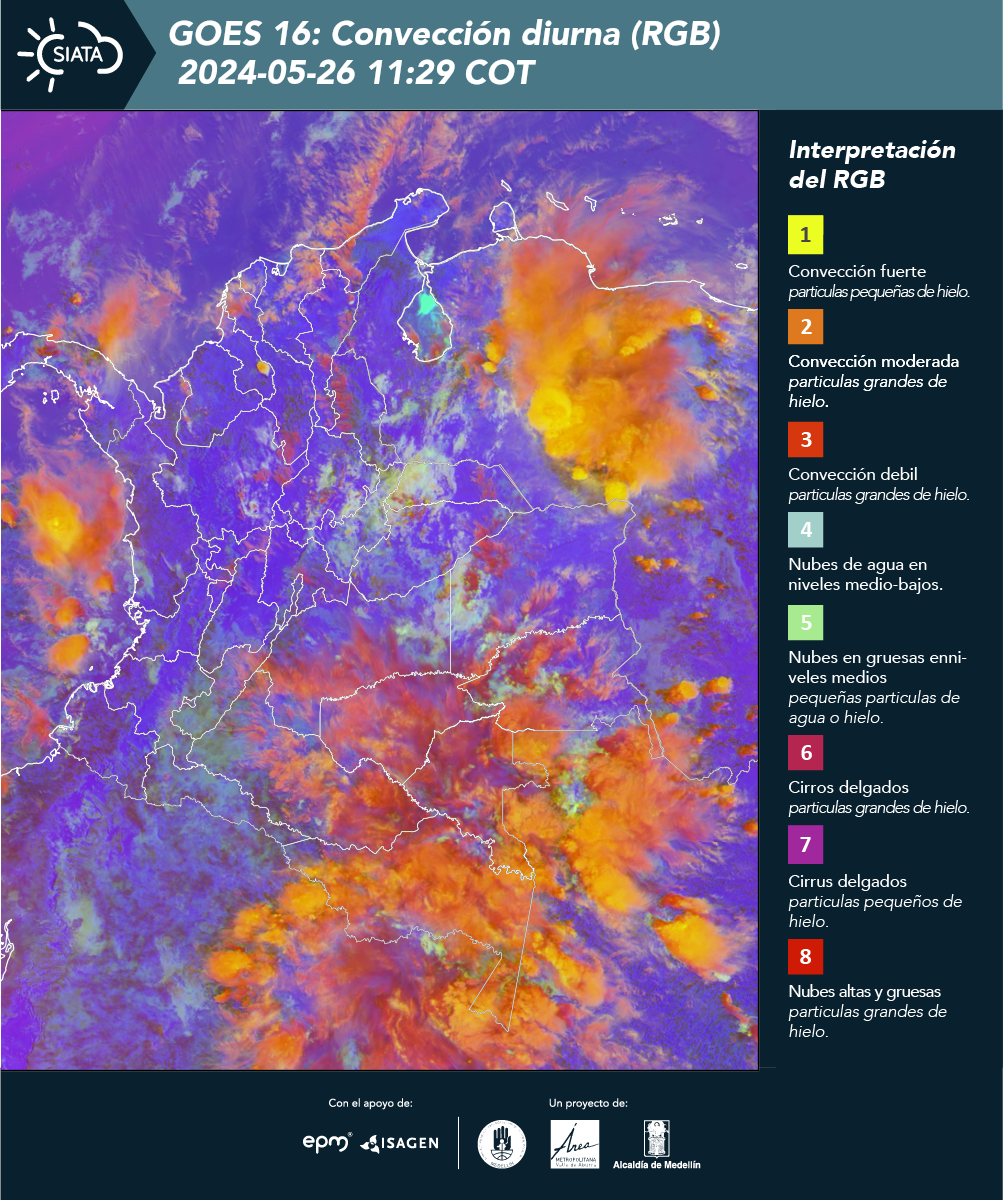Click the epm logo
1003x1200 pixels.
point(326,1142)
